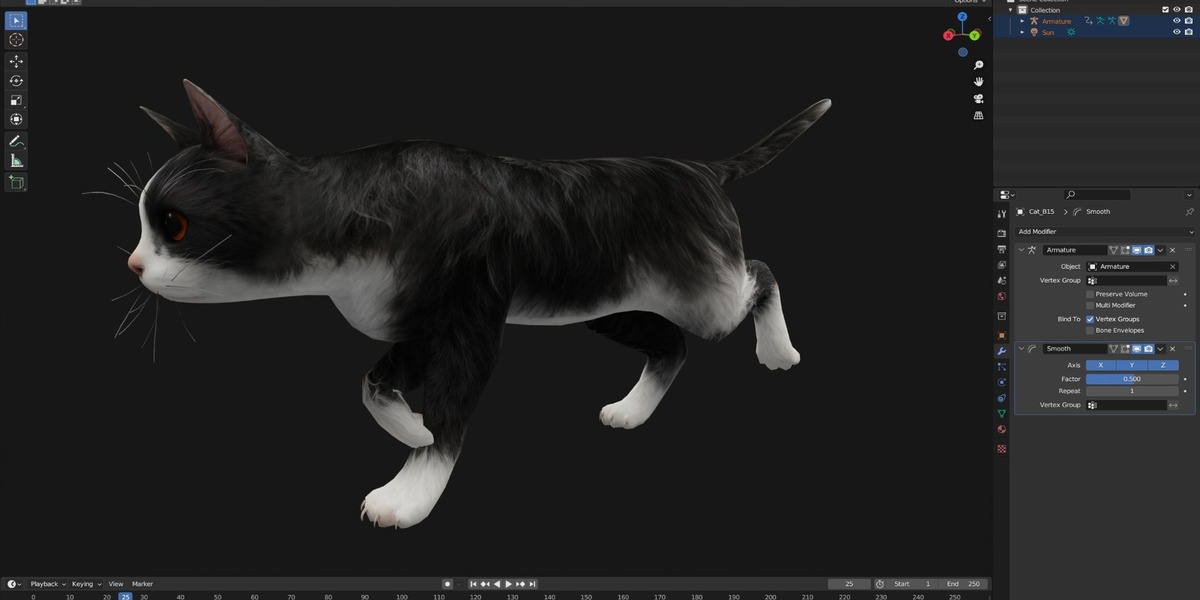Activate the Add Cube tool
This screenshot has height=600, width=1200.
pyautogui.click(x=16, y=182)
